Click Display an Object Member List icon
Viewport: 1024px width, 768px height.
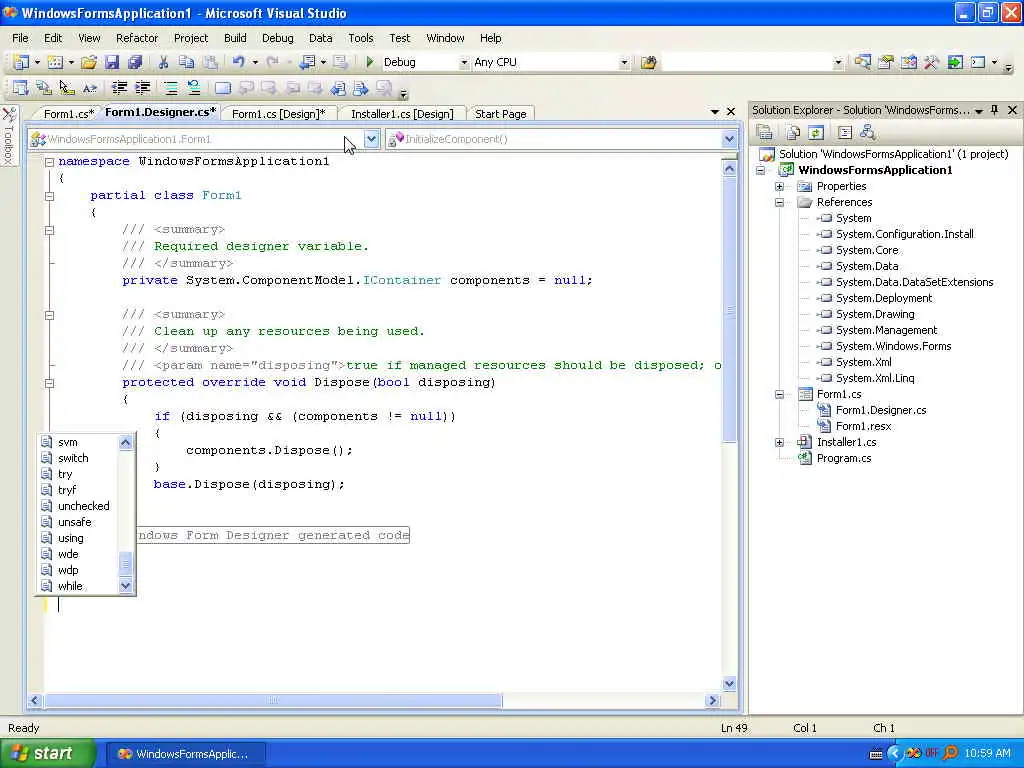coord(21,88)
